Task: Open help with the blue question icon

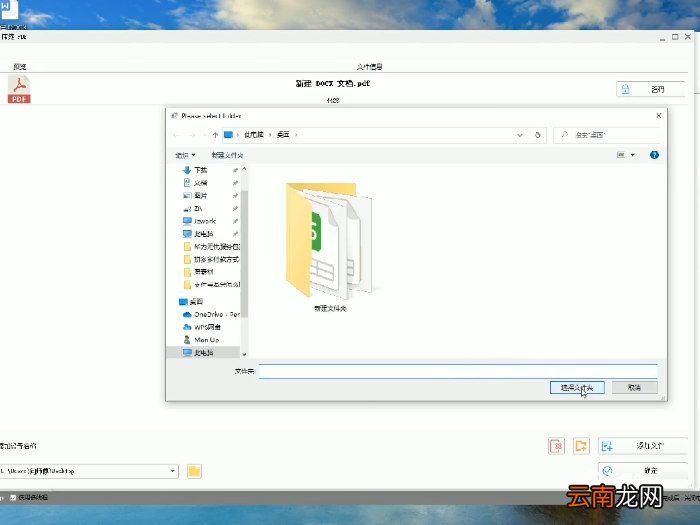Action: point(654,155)
